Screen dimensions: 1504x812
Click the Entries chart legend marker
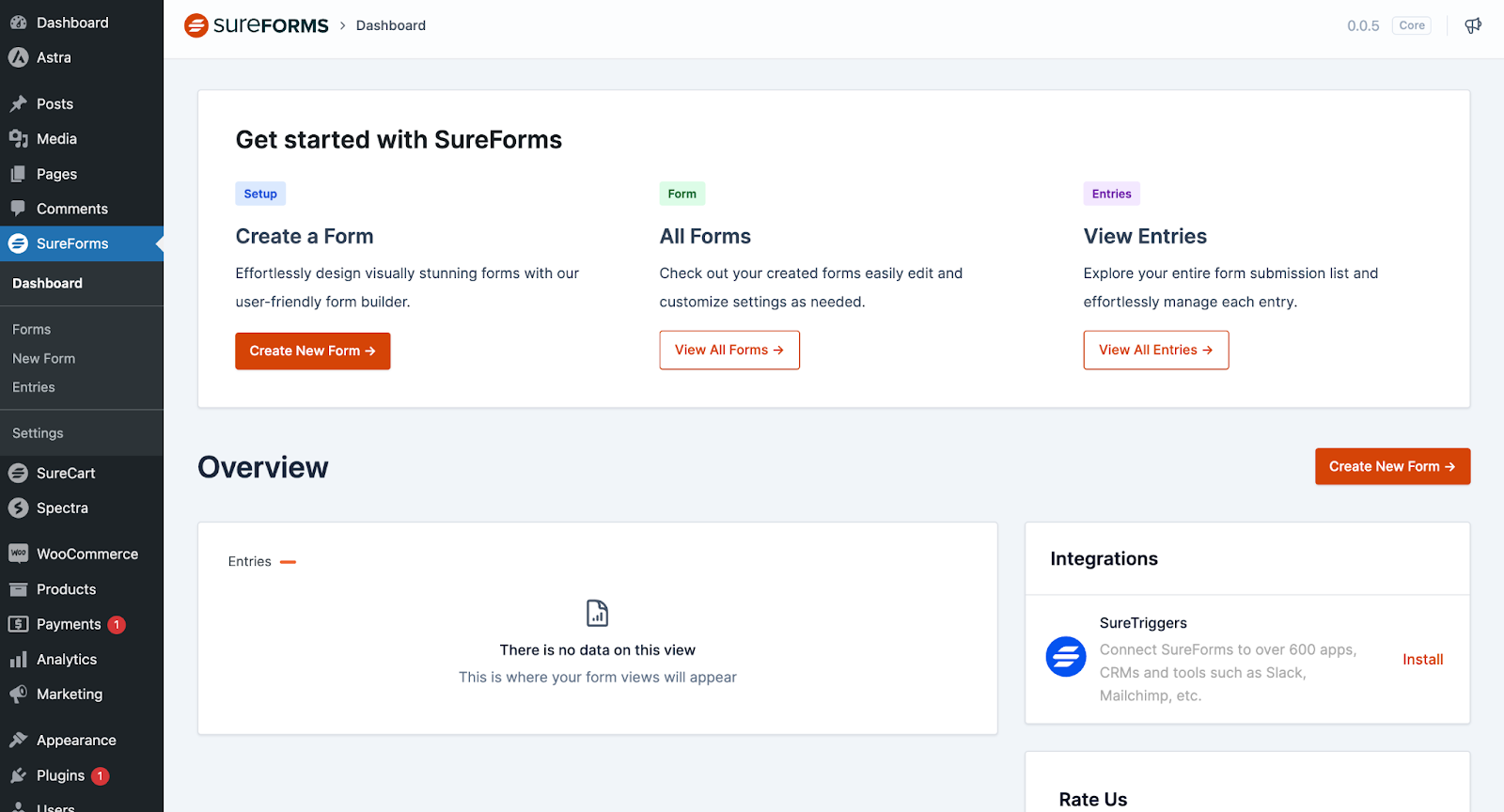pyautogui.click(x=288, y=562)
